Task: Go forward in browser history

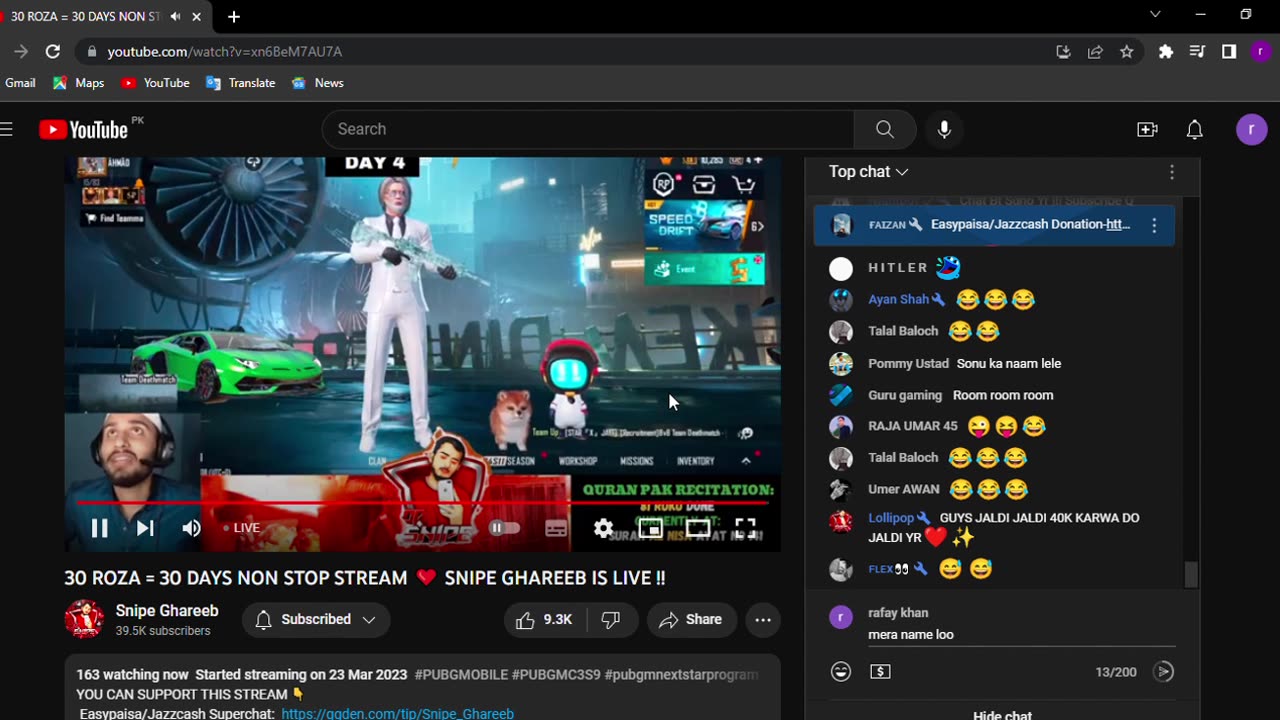Action: coord(21,51)
